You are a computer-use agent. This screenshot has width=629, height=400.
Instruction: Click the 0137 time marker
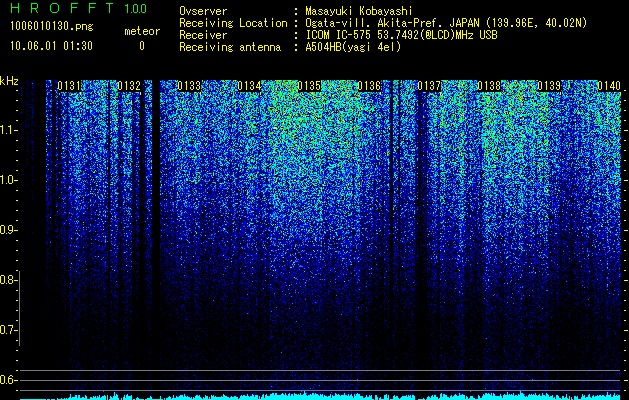429,86
